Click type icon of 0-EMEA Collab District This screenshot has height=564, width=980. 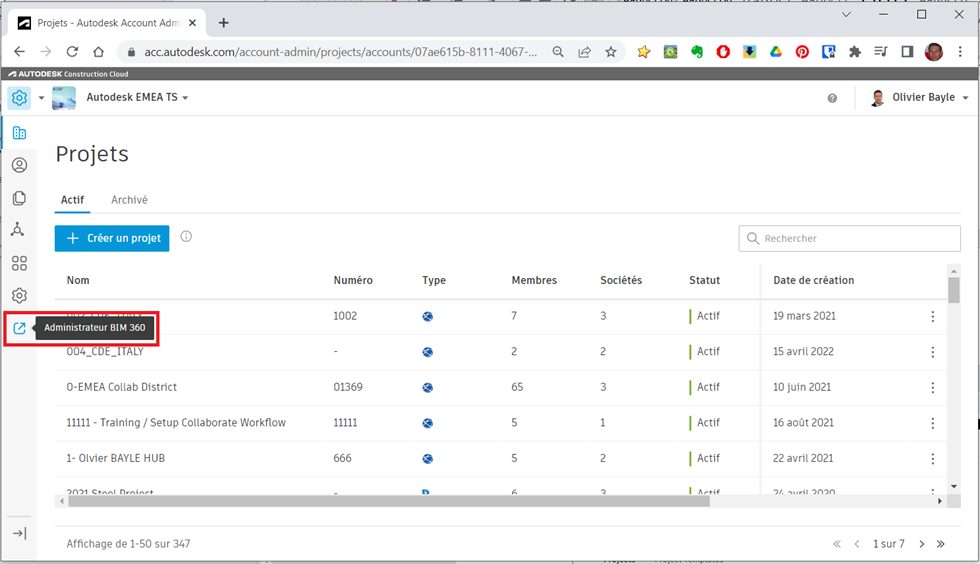click(x=428, y=388)
